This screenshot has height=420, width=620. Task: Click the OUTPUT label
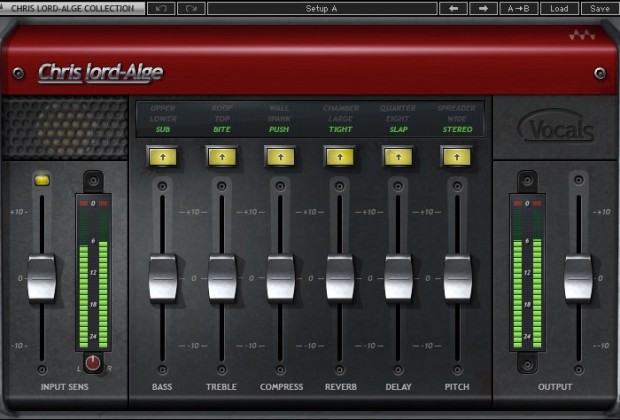555,387
